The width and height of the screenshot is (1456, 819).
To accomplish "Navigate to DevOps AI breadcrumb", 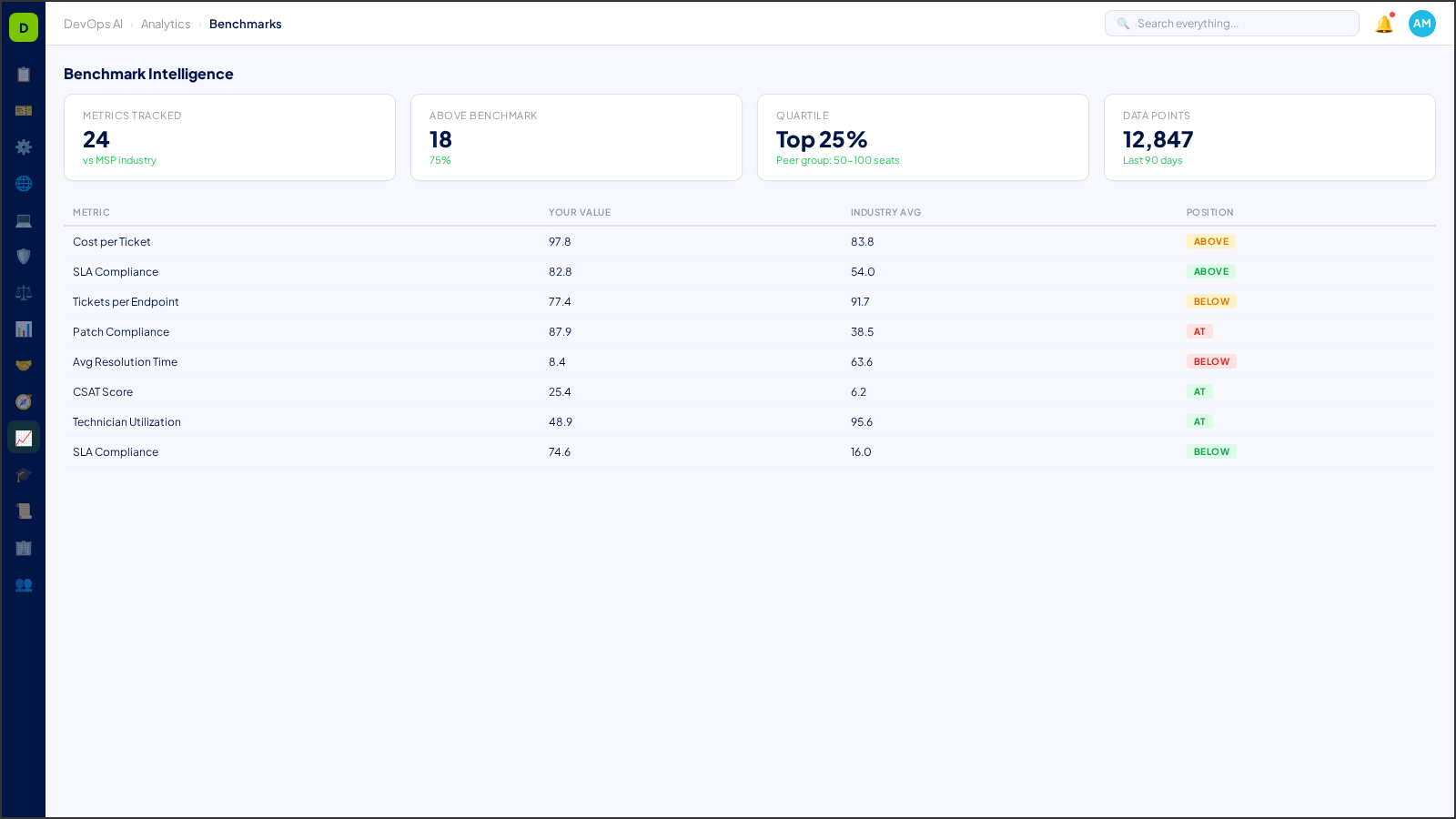I will tap(93, 24).
